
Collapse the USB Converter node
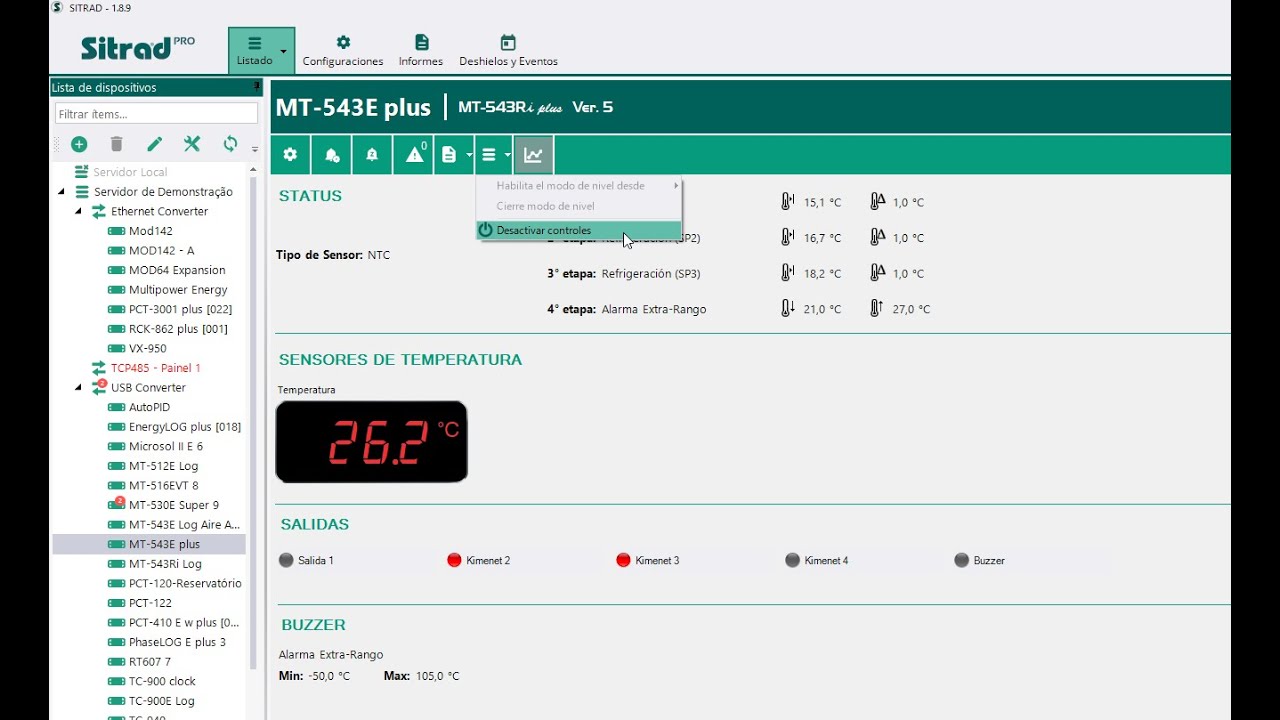(x=78, y=388)
